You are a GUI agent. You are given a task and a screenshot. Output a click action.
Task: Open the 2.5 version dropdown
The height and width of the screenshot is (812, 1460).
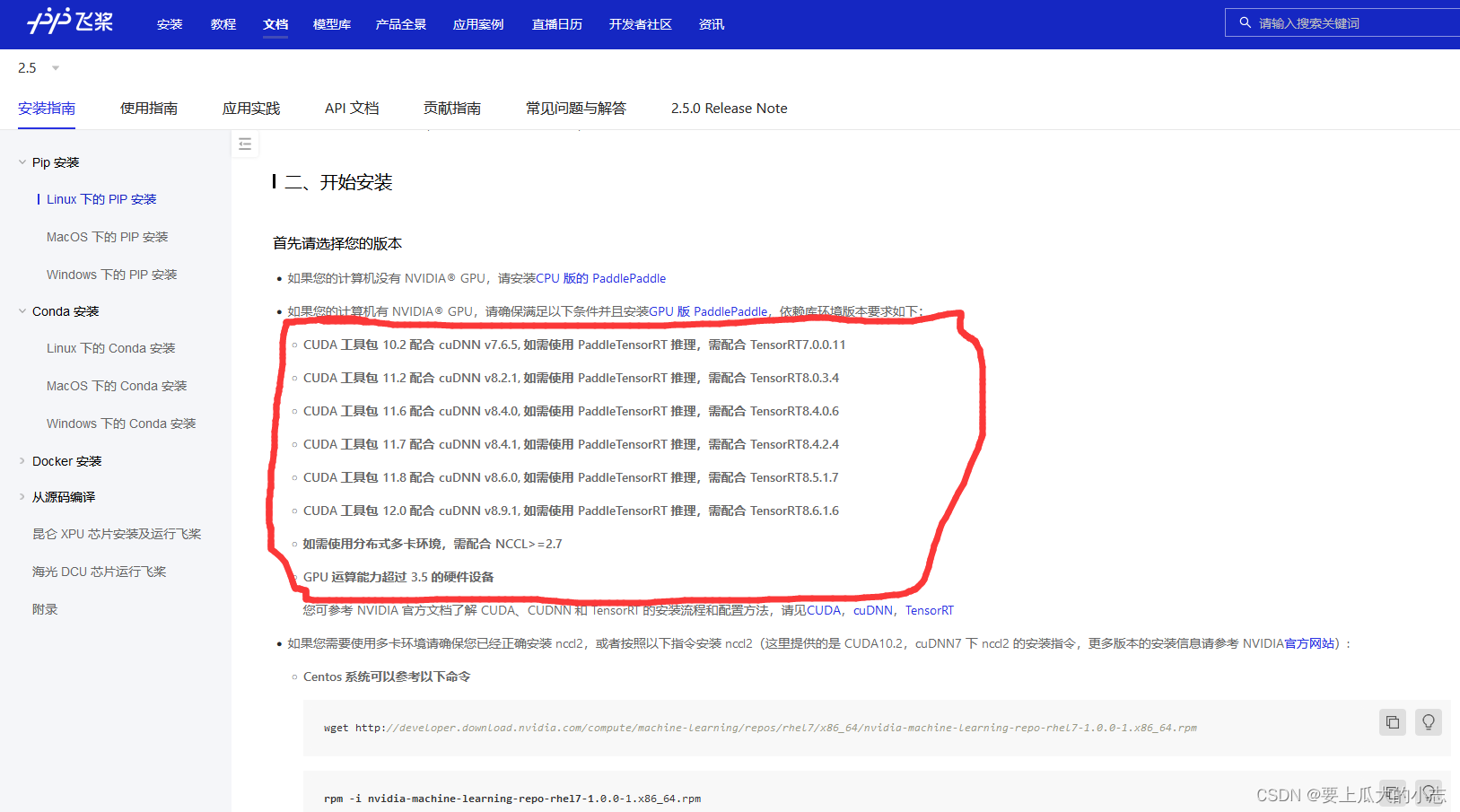coord(39,68)
